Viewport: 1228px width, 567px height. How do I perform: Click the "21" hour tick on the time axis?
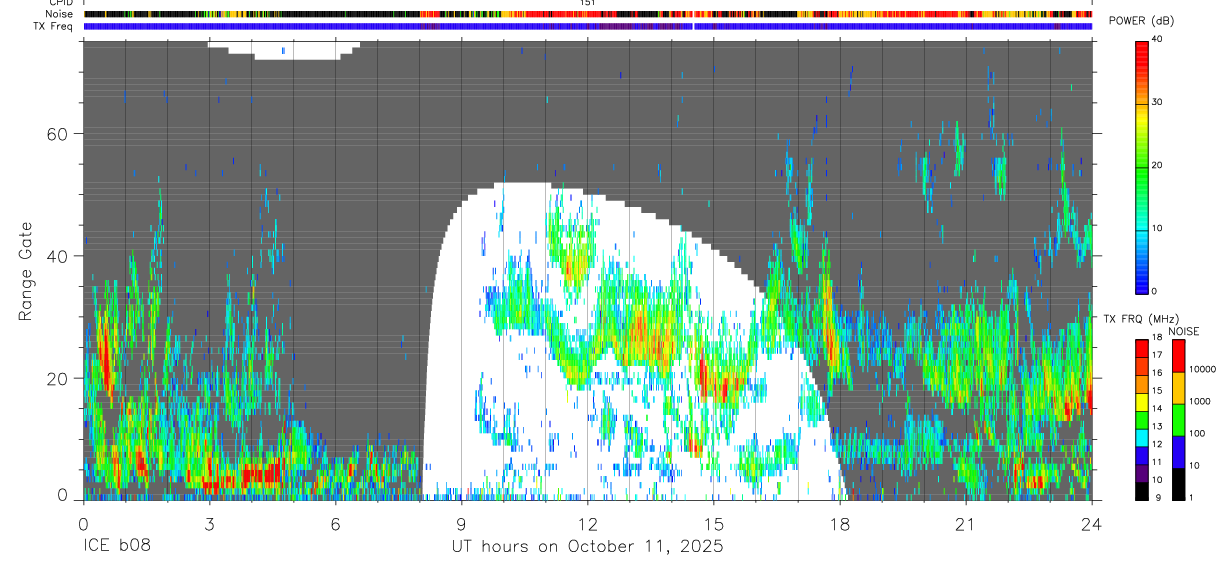pos(965,524)
